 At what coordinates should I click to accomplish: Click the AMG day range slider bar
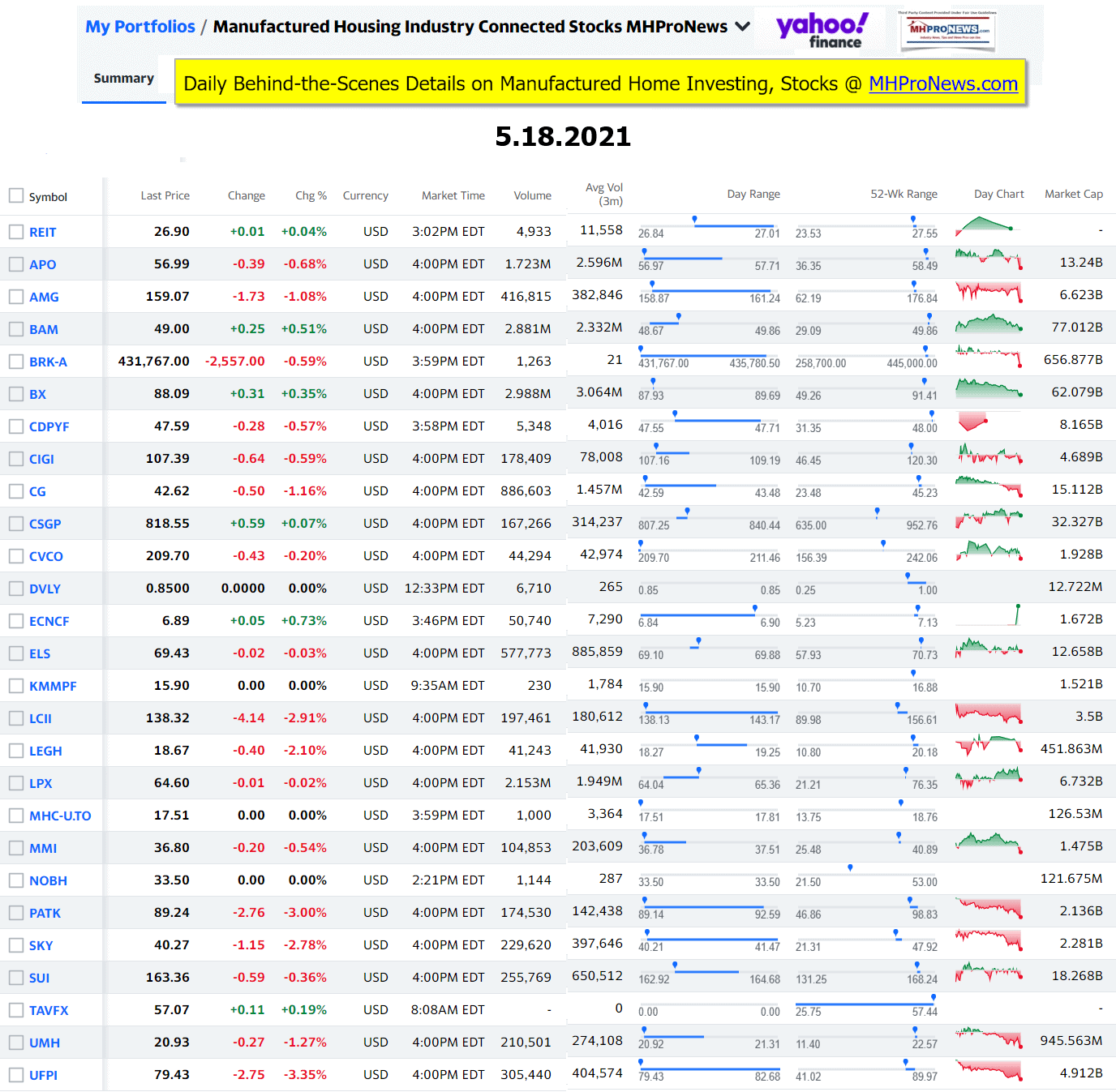pos(709,290)
